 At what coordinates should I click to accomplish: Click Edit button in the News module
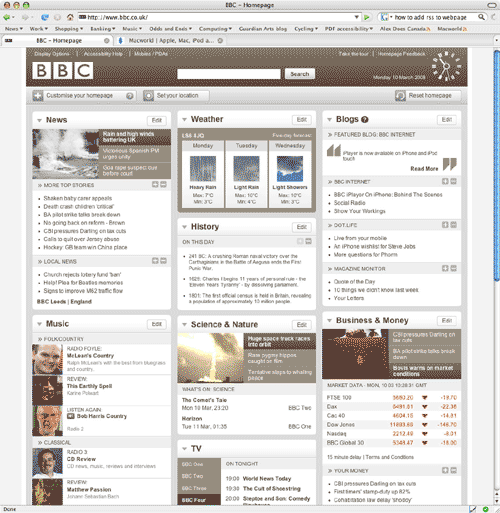point(157,120)
